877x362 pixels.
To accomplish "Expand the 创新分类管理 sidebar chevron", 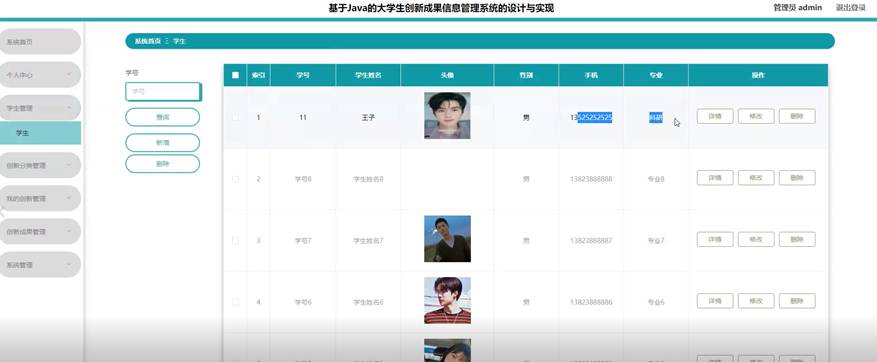I will (69, 165).
